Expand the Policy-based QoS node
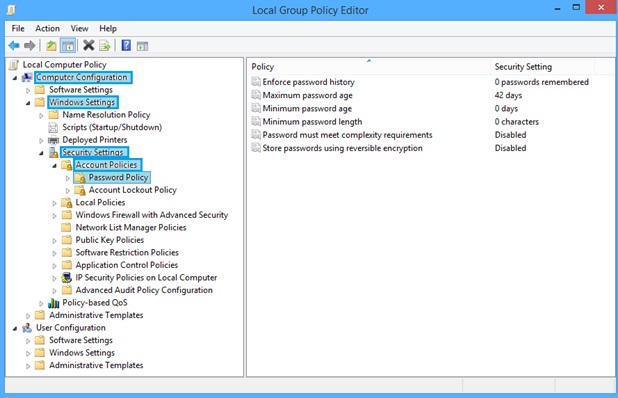Image resolution: width=618 pixels, height=398 pixels. pyautogui.click(x=41, y=303)
